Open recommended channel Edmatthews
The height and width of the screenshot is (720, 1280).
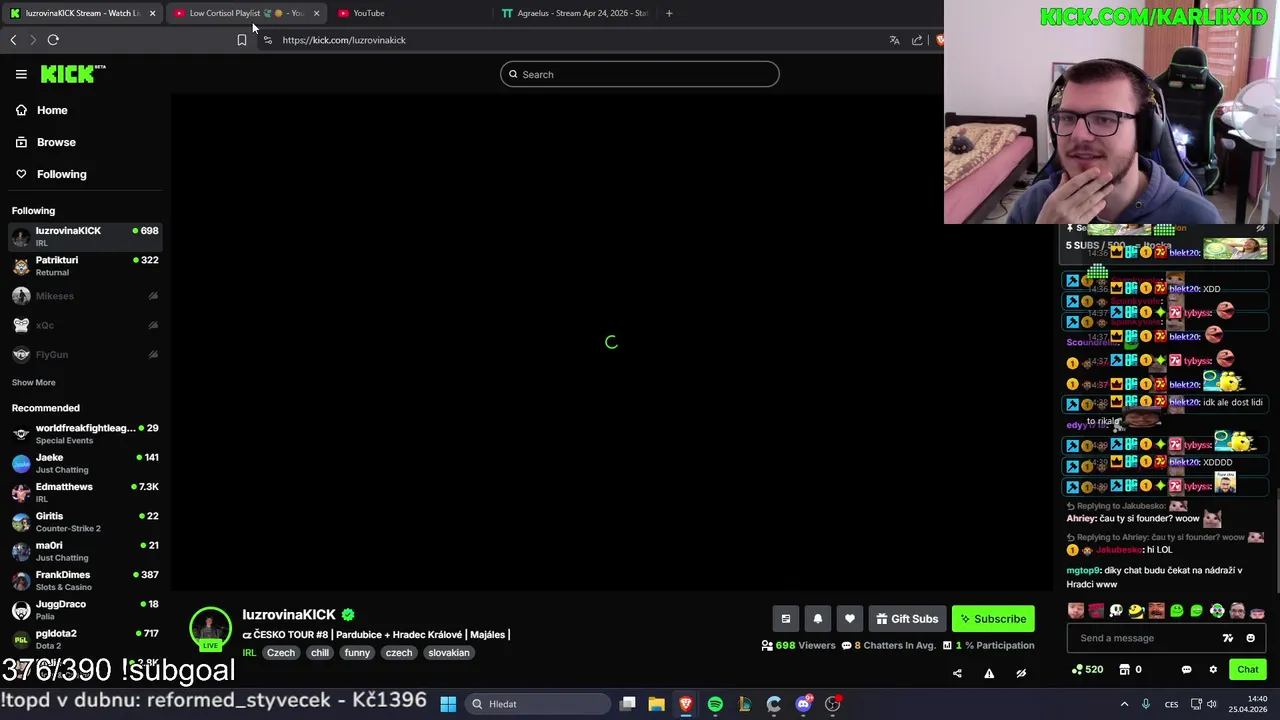point(85,492)
